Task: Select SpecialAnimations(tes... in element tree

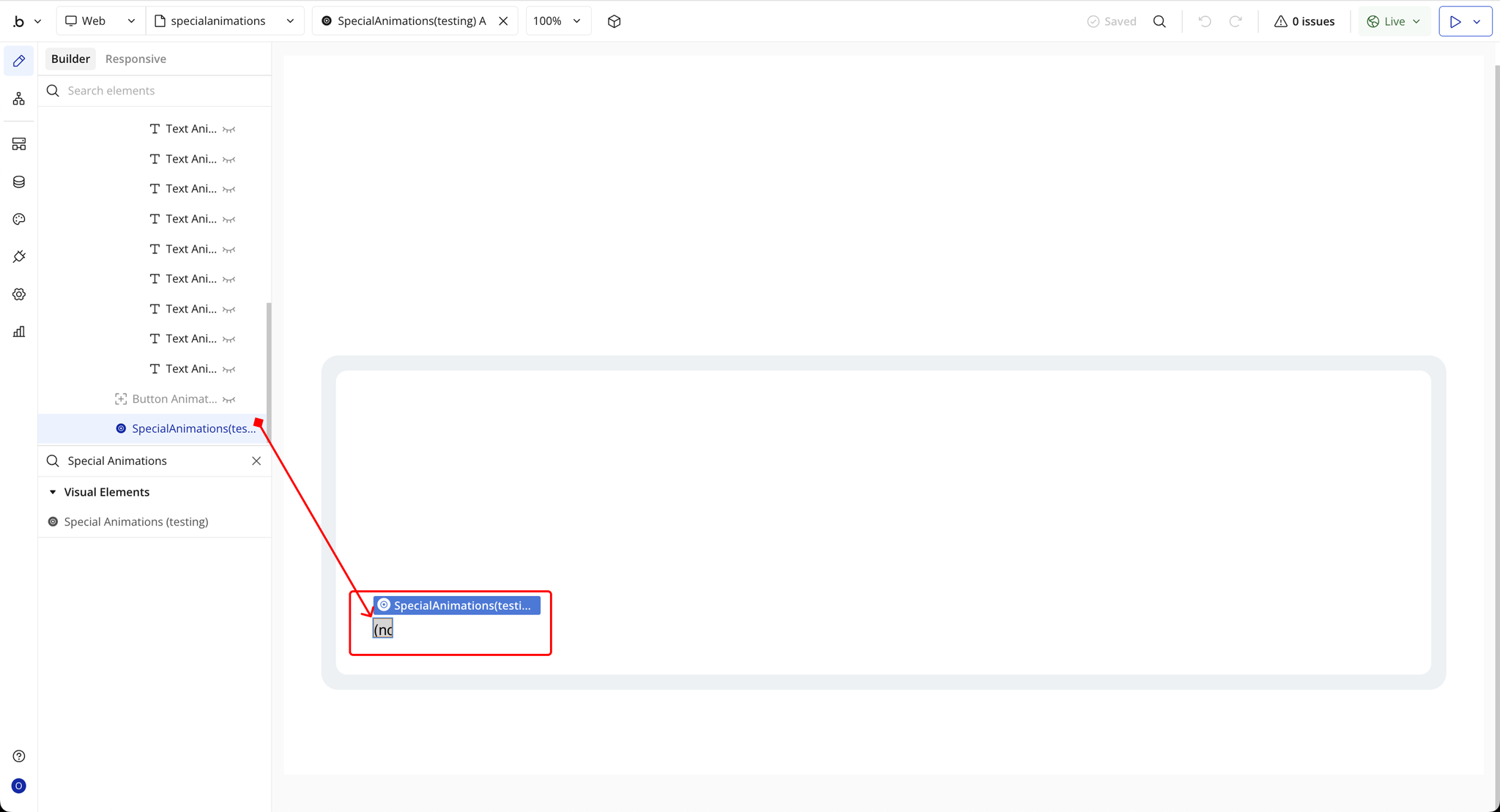Action: pos(193,428)
